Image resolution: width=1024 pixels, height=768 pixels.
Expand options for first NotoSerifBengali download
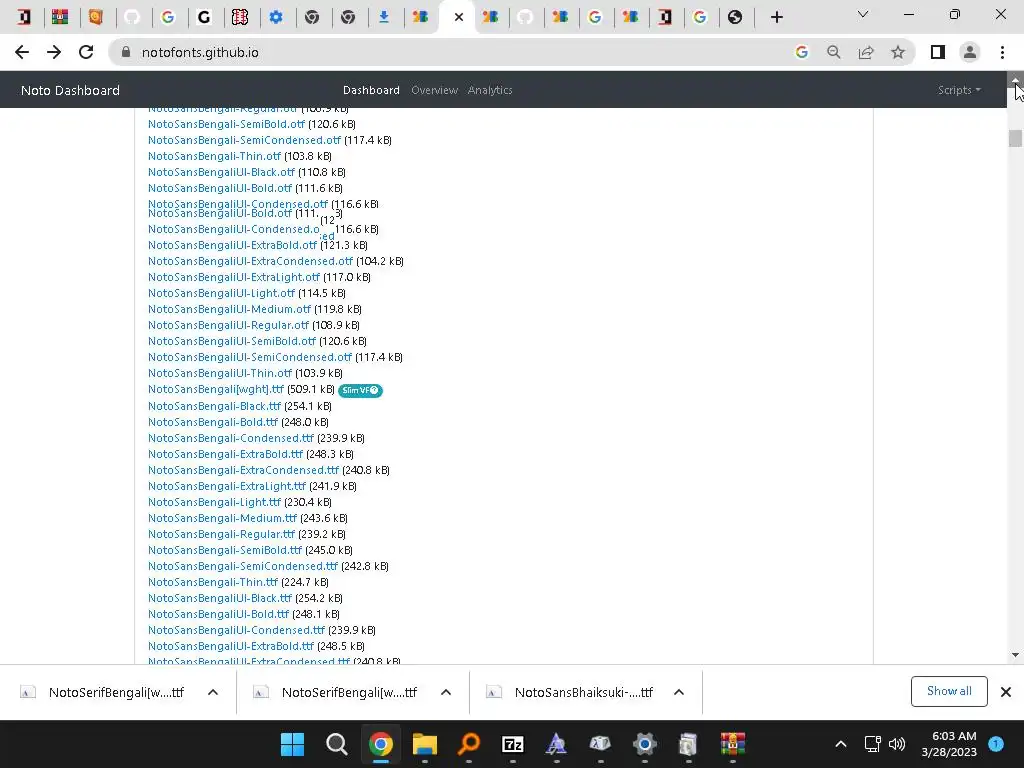(x=213, y=692)
